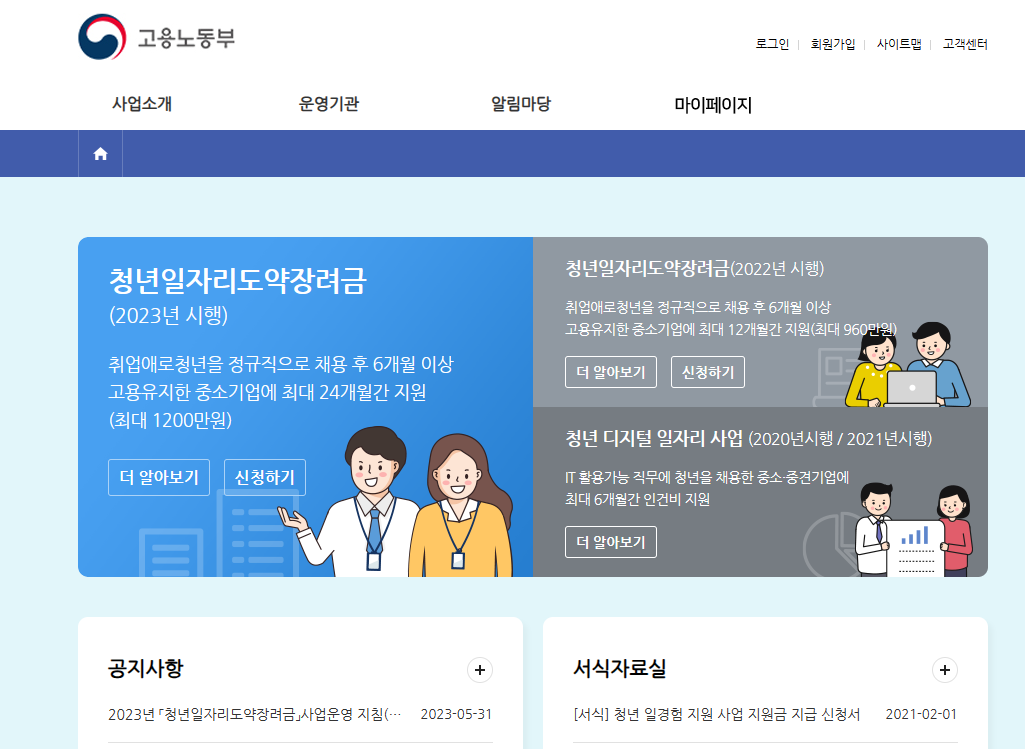1025x749 pixels.
Task: Expand the 공지사항 section with the plus icon
Action: click(x=479, y=670)
